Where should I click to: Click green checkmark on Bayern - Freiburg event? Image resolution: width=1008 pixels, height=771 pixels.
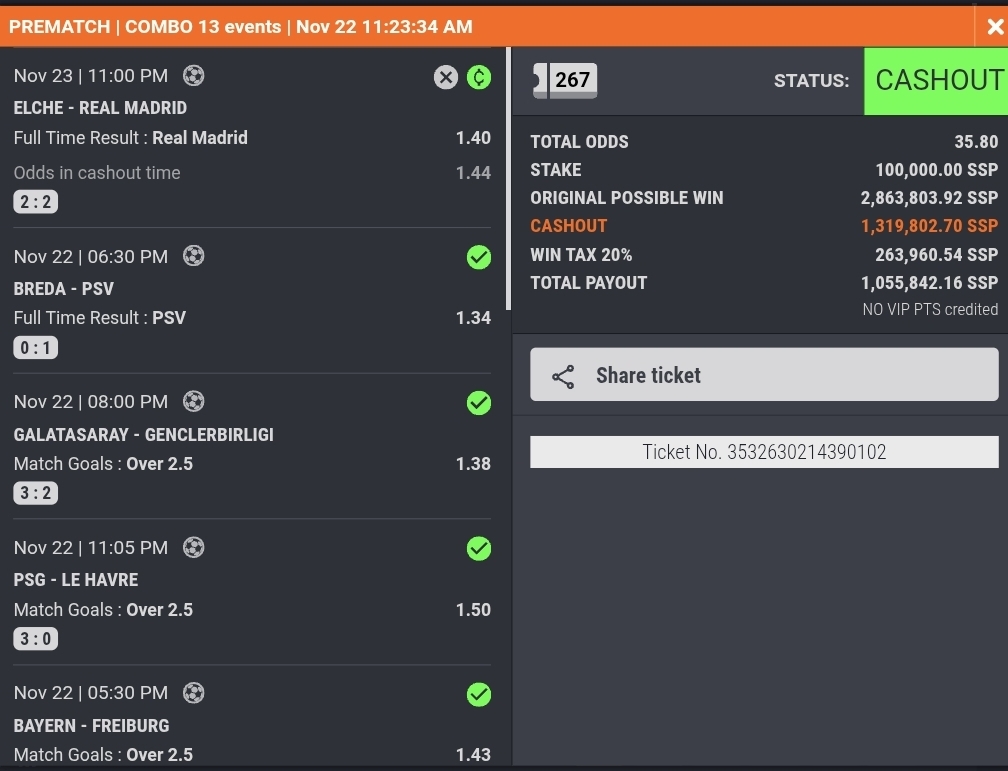[x=479, y=694]
